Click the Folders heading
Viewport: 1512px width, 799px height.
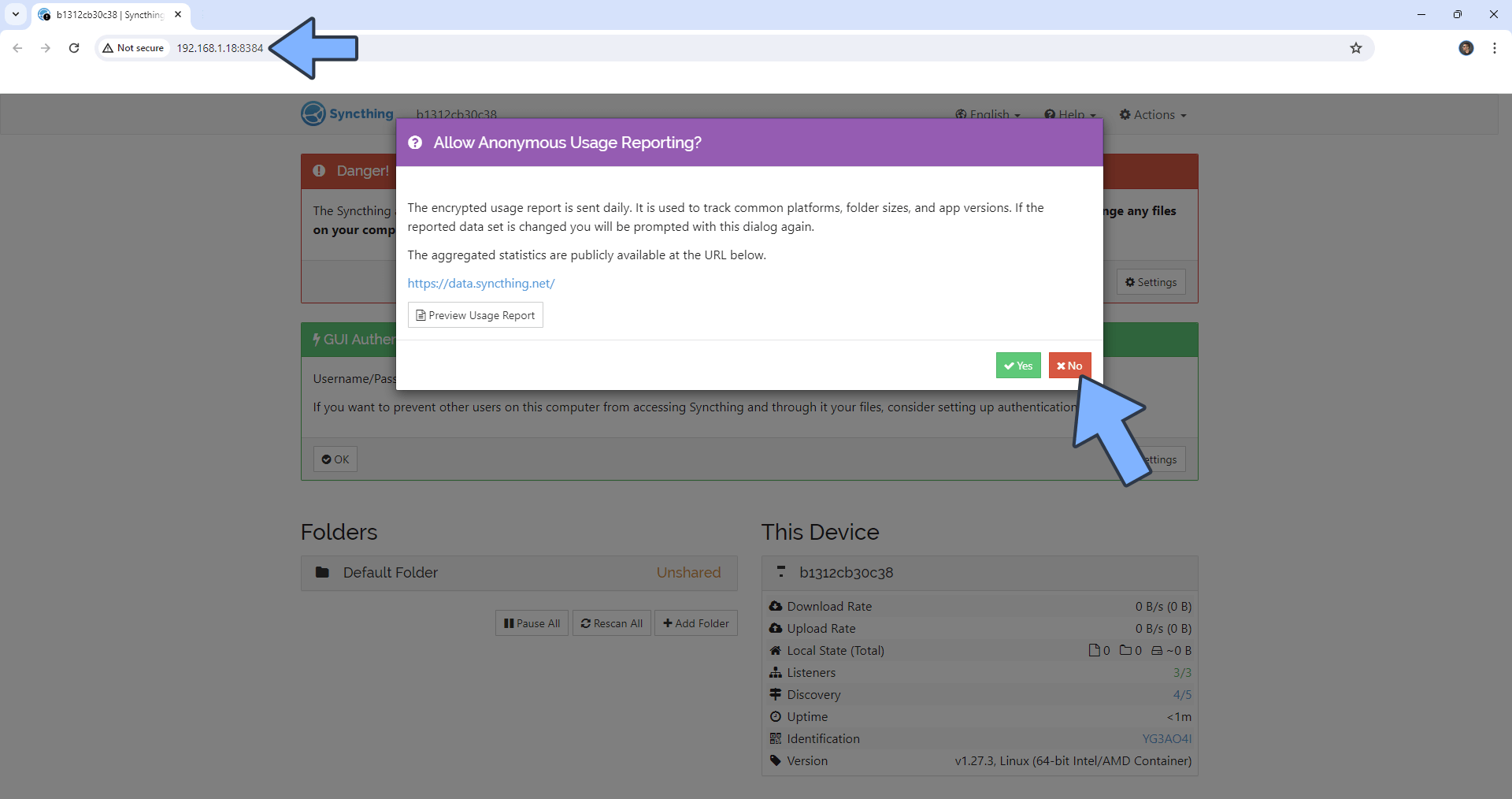tap(339, 532)
